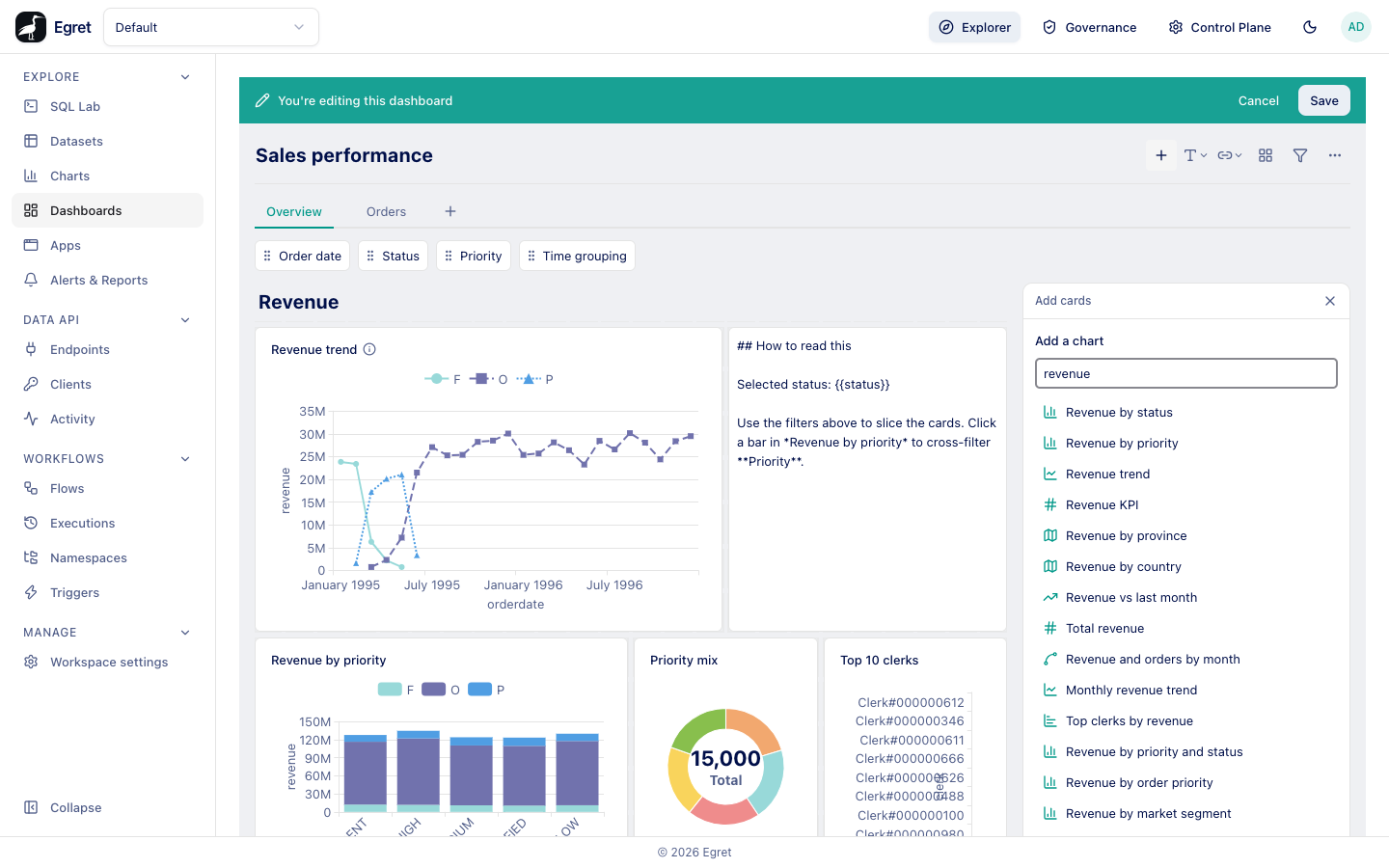Click the plus add-card icon in dashboard toolbar
The width and height of the screenshot is (1389, 868).
tap(1161, 155)
